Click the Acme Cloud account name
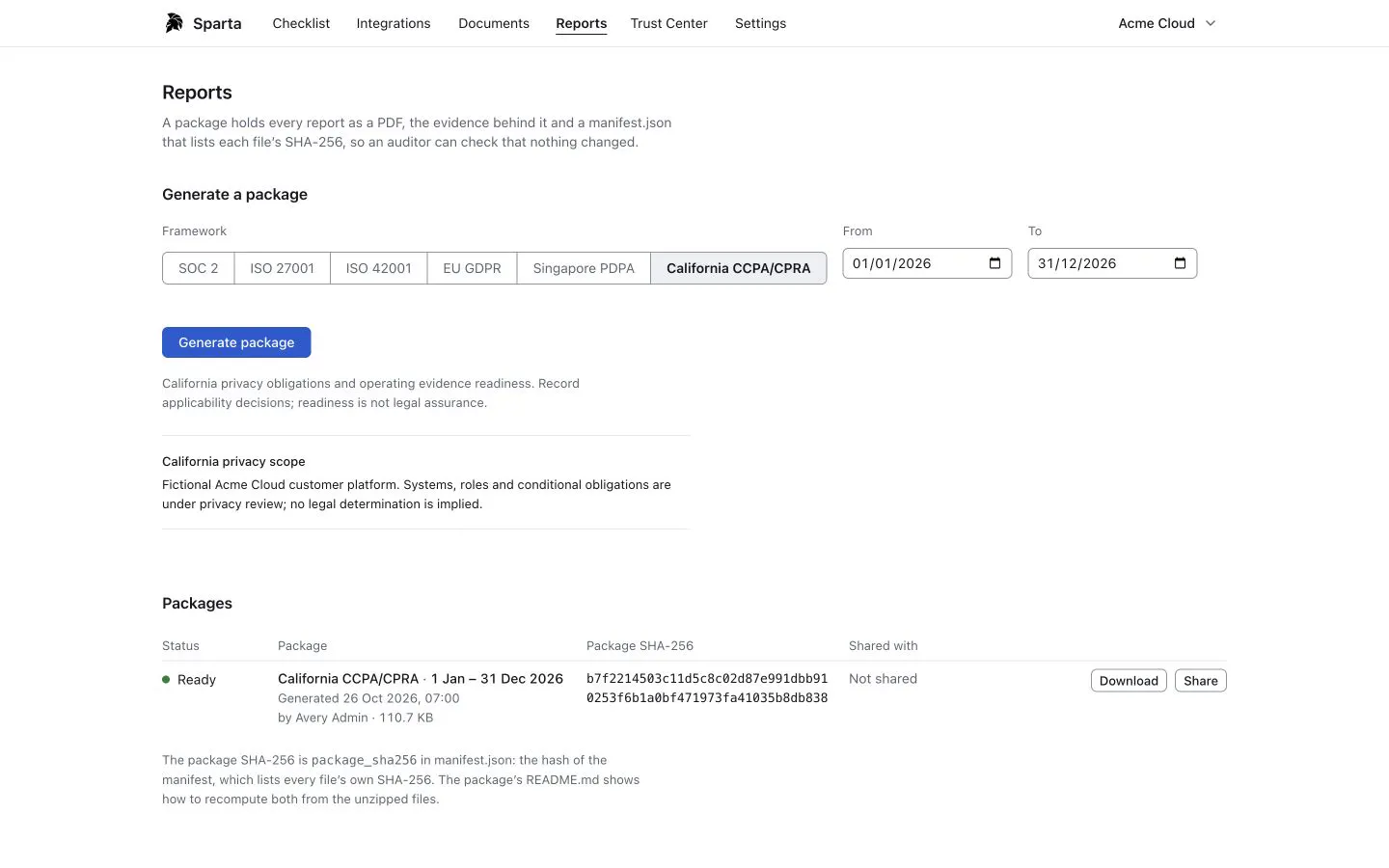This screenshot has width=1389, height=868. [x=1157, y=23]
